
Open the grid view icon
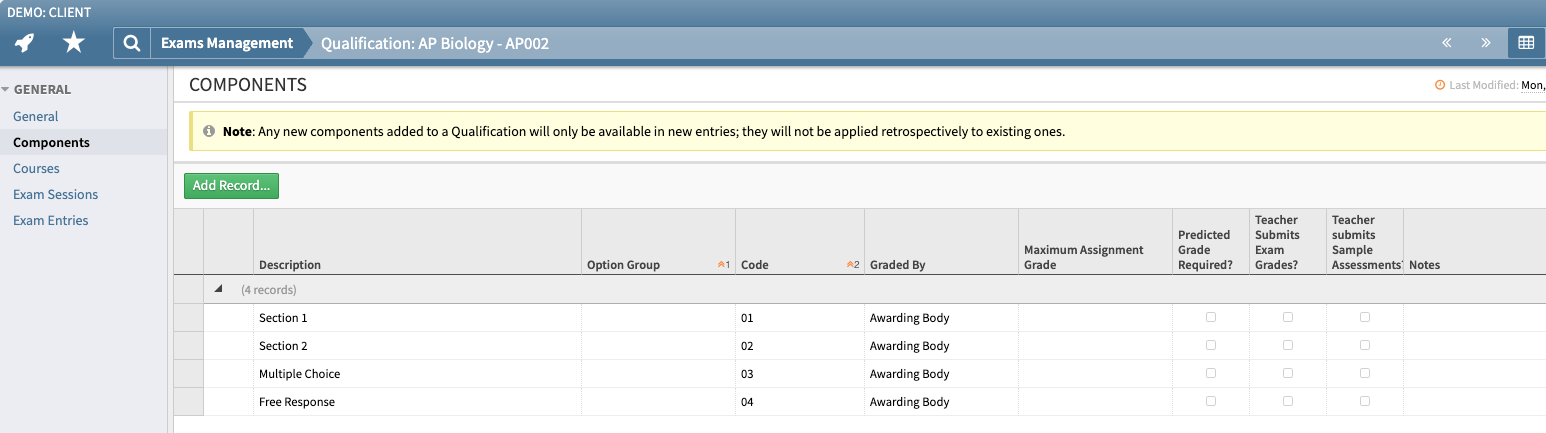click(1526, 43)
